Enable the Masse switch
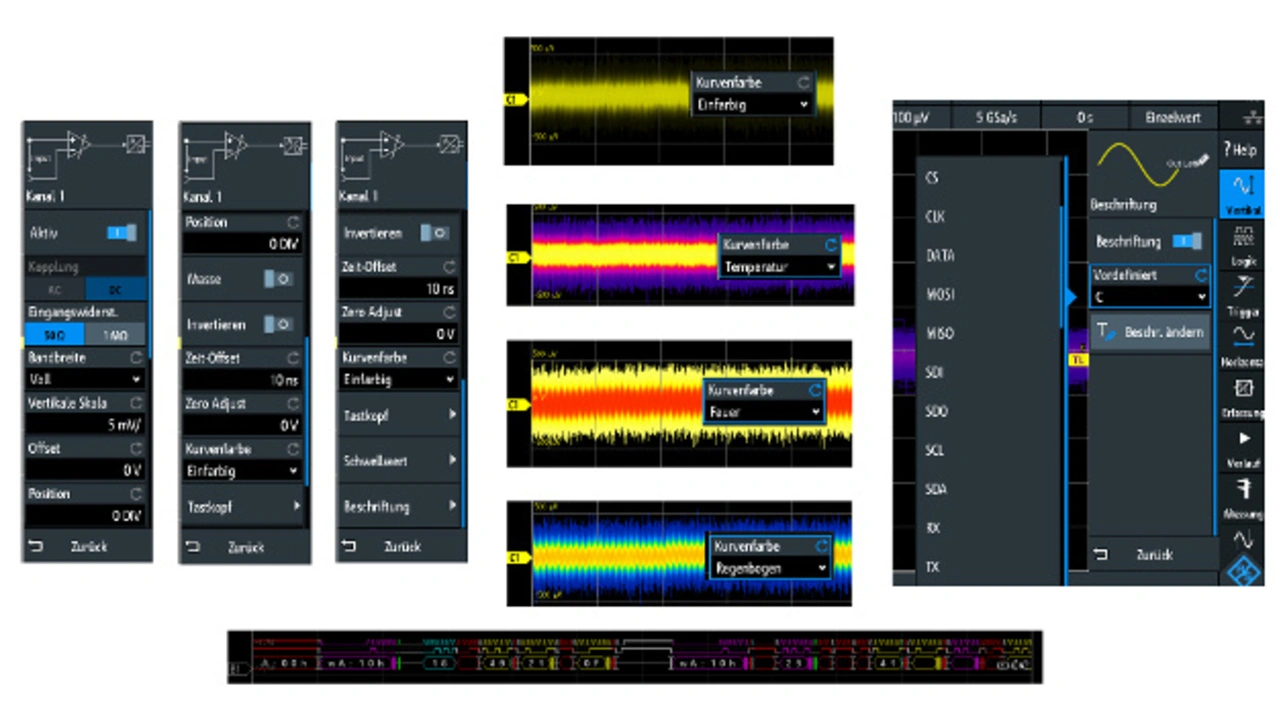1280x721 pixels. (x=277, y=279)
